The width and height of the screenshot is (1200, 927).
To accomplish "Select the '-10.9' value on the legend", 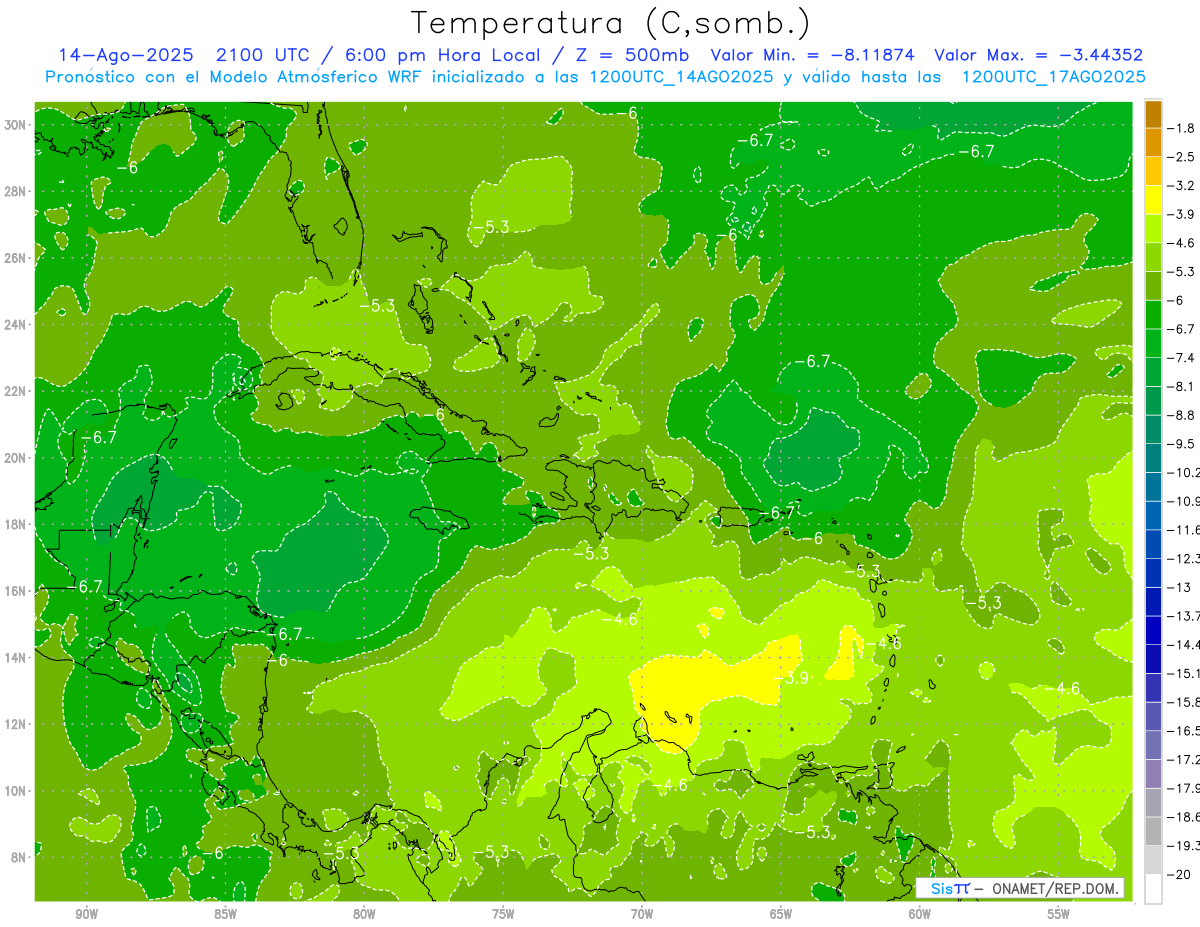I will click(1183, 501).
